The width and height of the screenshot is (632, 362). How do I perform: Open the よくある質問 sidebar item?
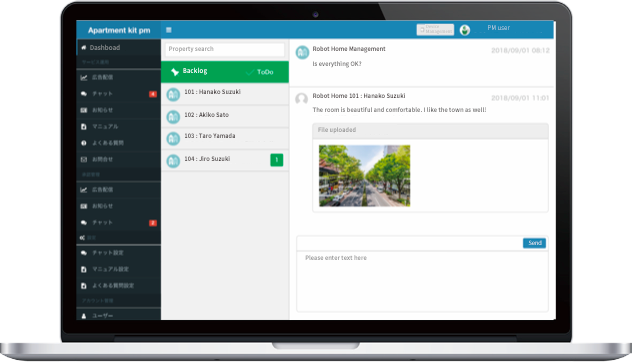click(118, 143)
